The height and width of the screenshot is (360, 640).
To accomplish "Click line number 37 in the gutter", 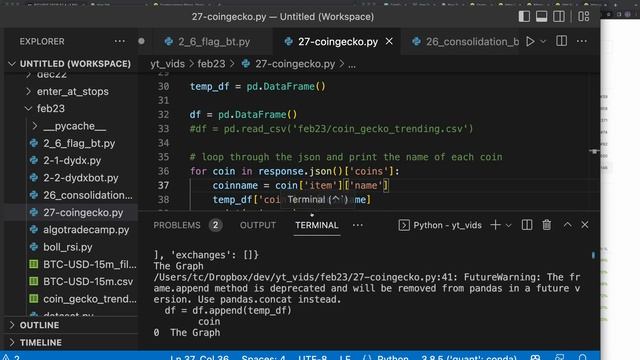I will click(x=163, y=185).
